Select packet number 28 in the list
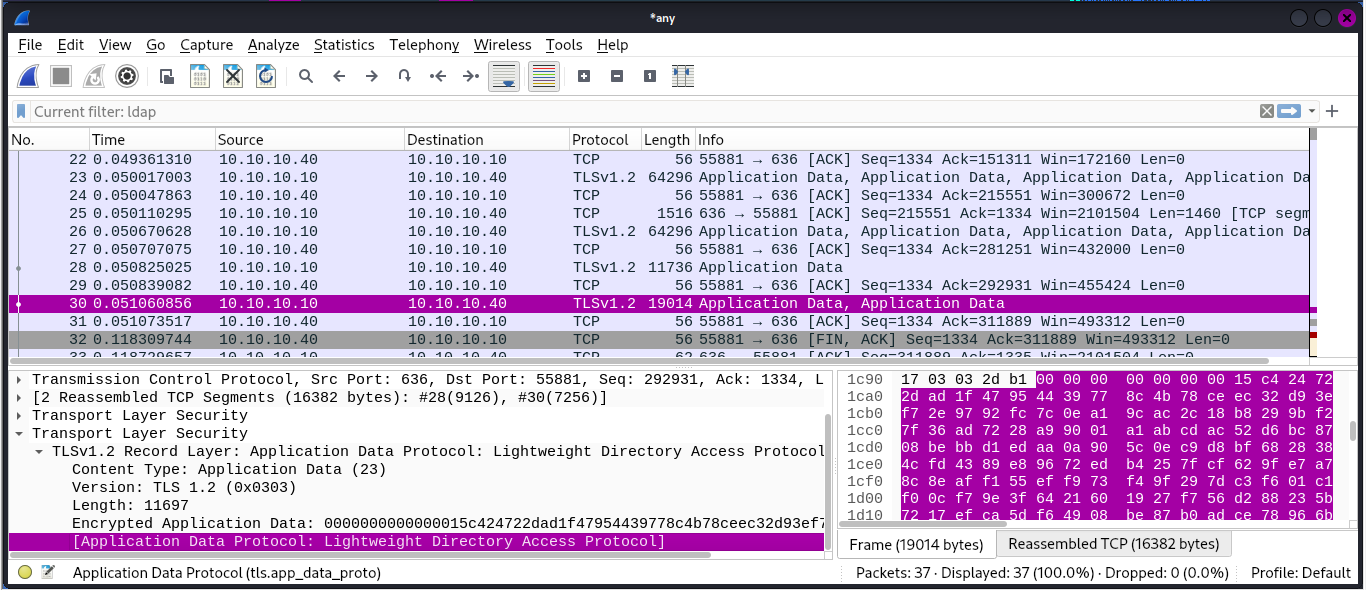1366x590 pixels. [x=300, y=267]
